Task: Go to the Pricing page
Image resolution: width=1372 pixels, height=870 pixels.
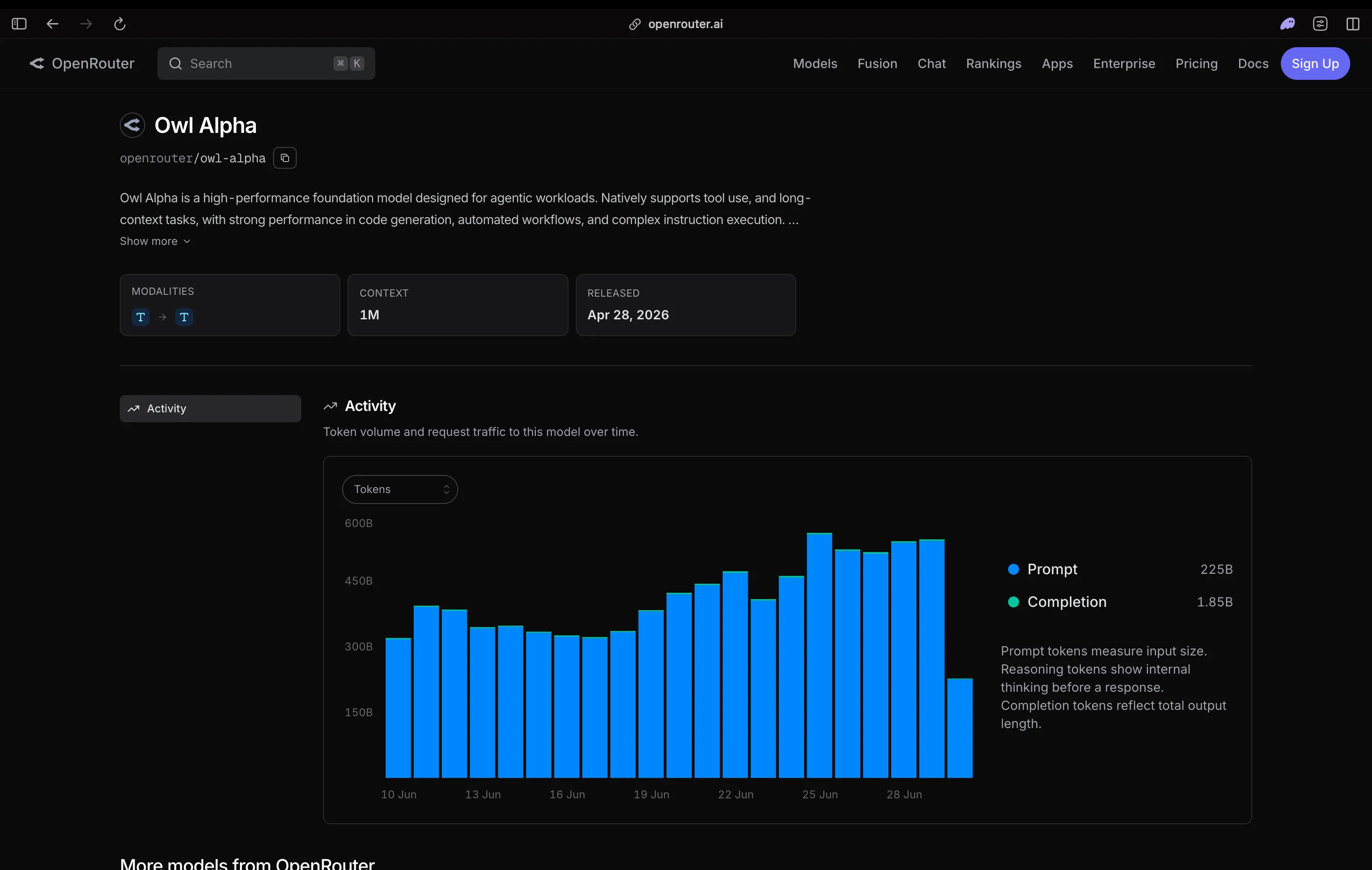Action: (x=1196, y=63)
